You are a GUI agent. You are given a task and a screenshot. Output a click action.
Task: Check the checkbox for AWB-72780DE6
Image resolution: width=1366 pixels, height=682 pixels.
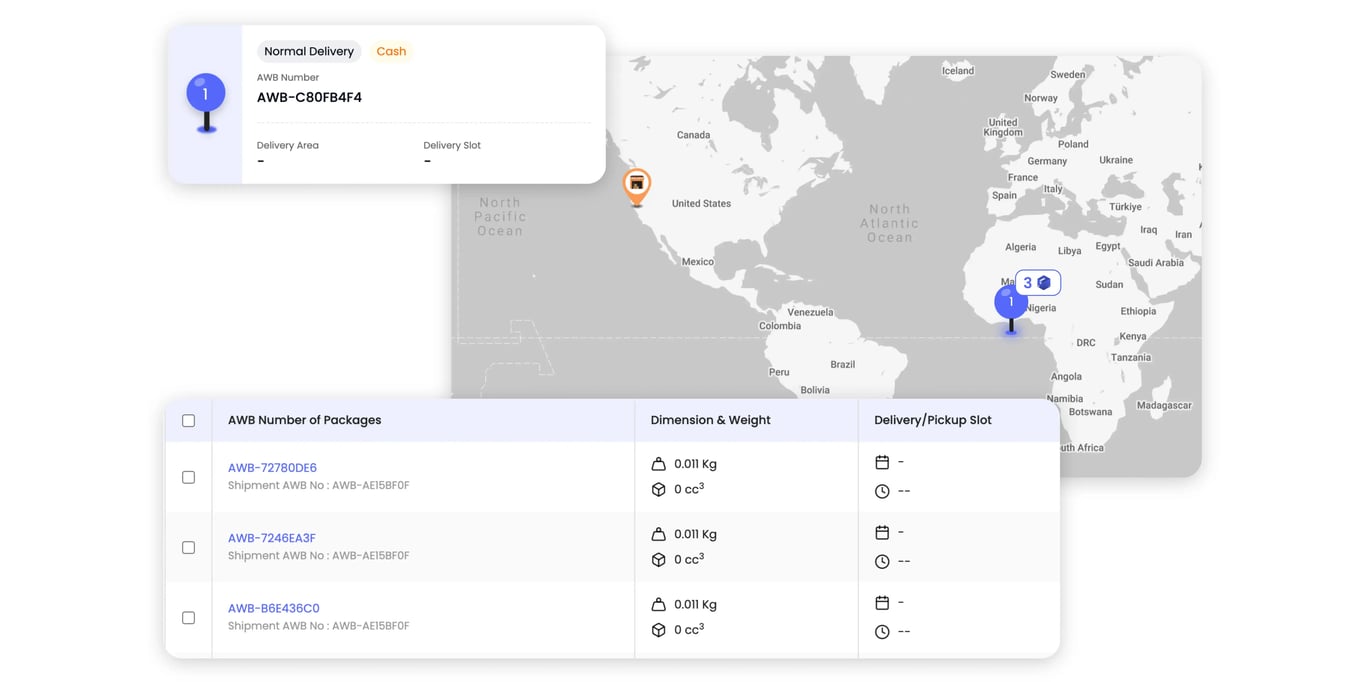coord(188,477)
